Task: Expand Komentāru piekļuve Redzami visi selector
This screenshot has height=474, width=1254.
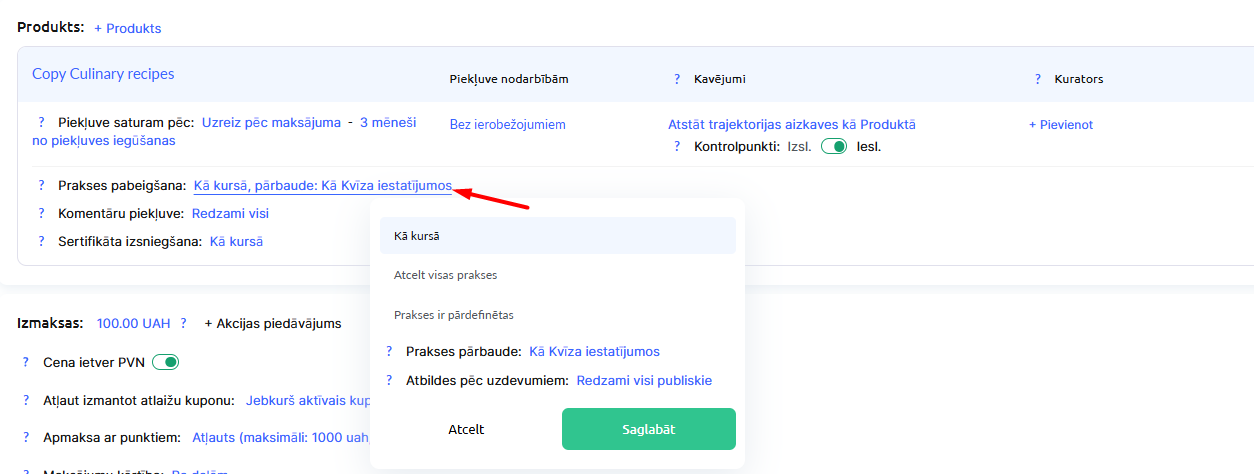Action: 230,213
